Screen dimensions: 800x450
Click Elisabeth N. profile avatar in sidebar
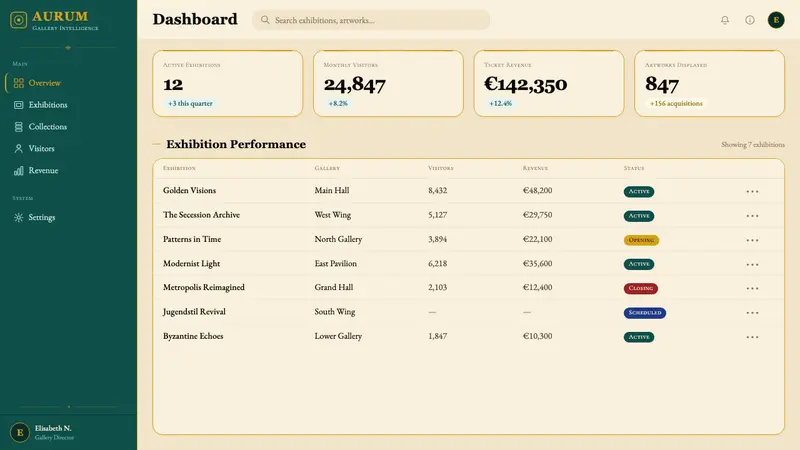20,433
